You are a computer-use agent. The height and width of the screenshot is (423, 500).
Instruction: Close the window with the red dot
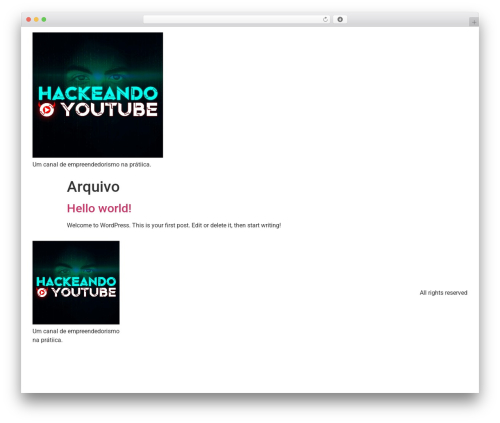(x=29, y=20)
